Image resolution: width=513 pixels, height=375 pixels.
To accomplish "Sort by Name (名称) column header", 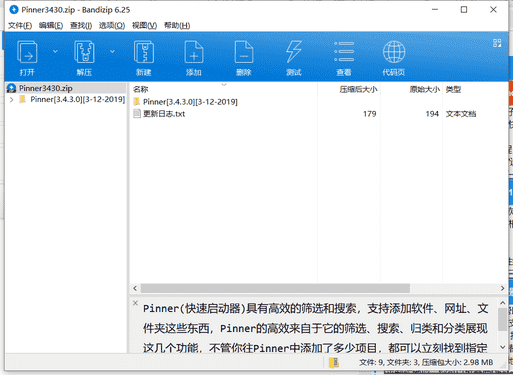I will (x=140, y=89).
